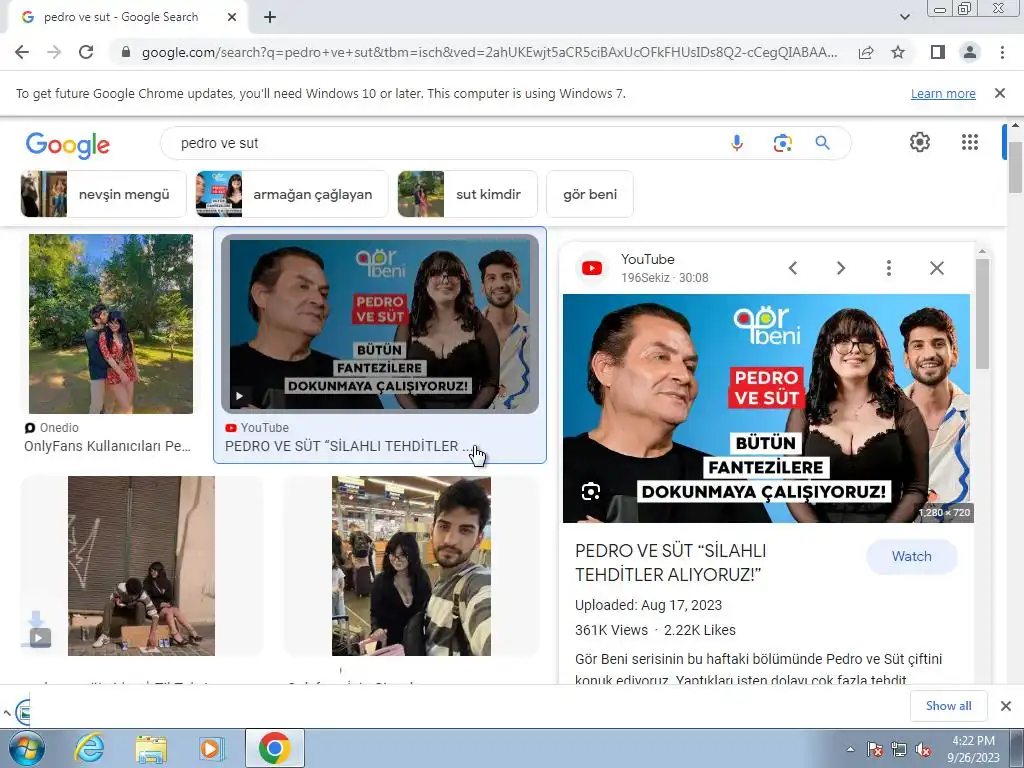
Task: Bookmark this page with the star
Action: click(898, 52)
